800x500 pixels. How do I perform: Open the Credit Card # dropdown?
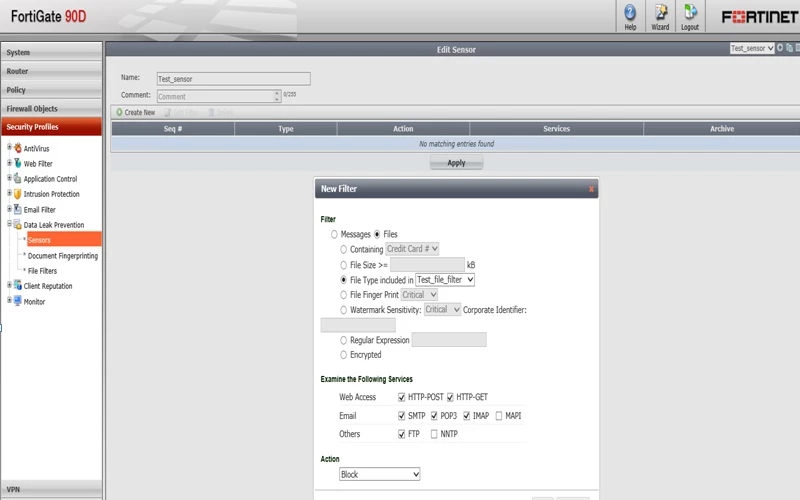point(412,249)
